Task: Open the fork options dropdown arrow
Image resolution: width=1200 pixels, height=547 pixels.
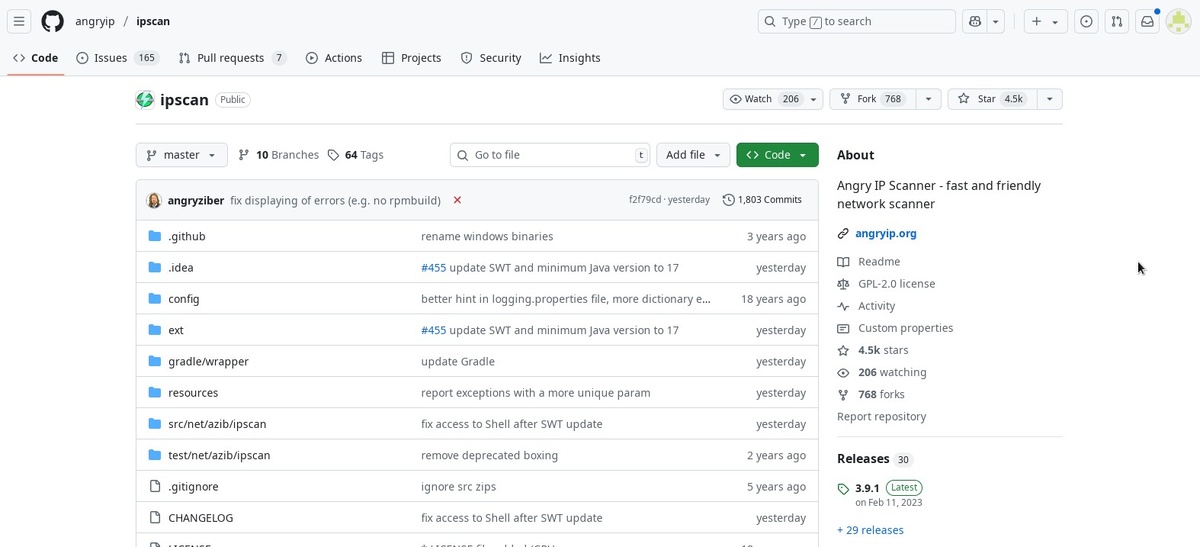Action: pos(928,99)
